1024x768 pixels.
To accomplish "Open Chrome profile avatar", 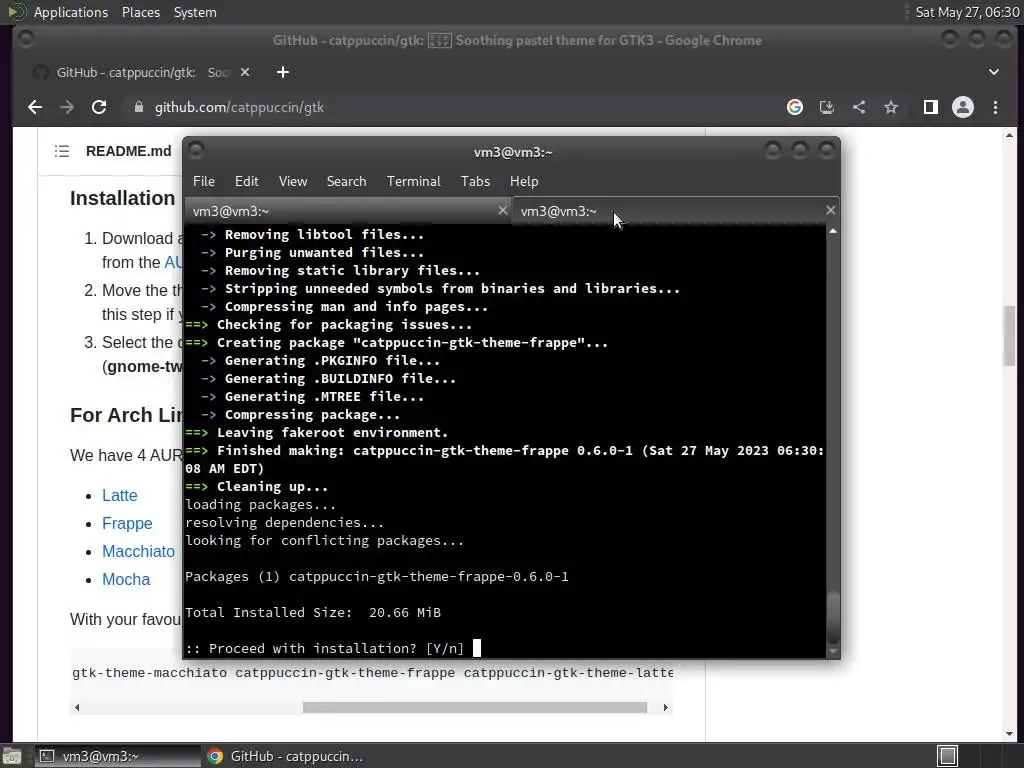I will [x=963, y=107].
